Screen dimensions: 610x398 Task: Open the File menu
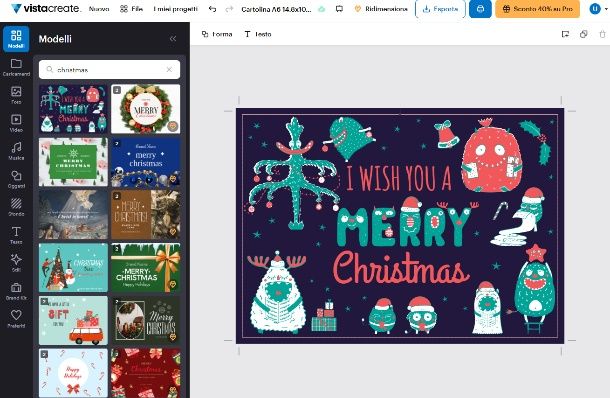pyautogui.click(x=131, y=9)
